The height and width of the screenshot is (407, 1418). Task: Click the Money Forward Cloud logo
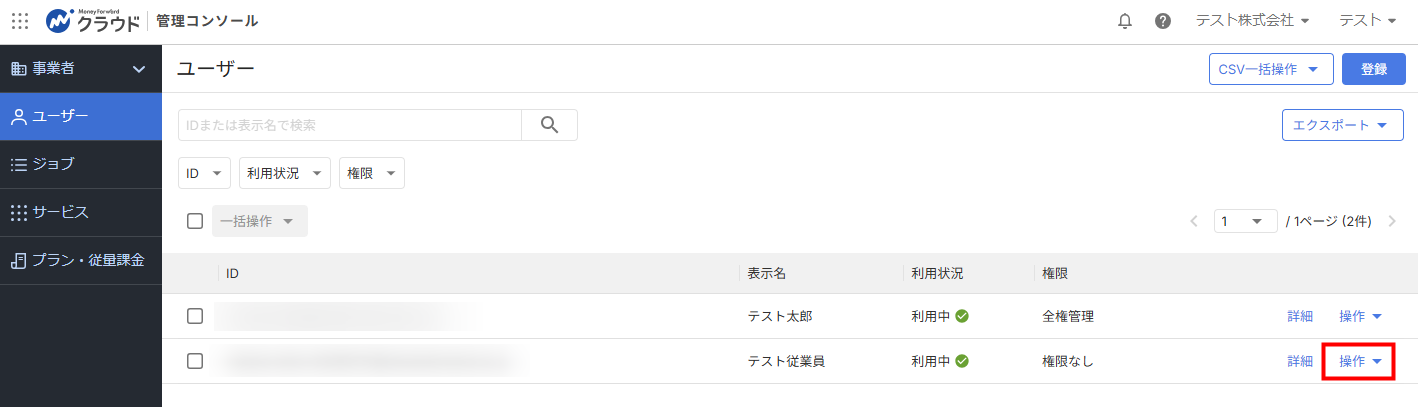point(93,20)
